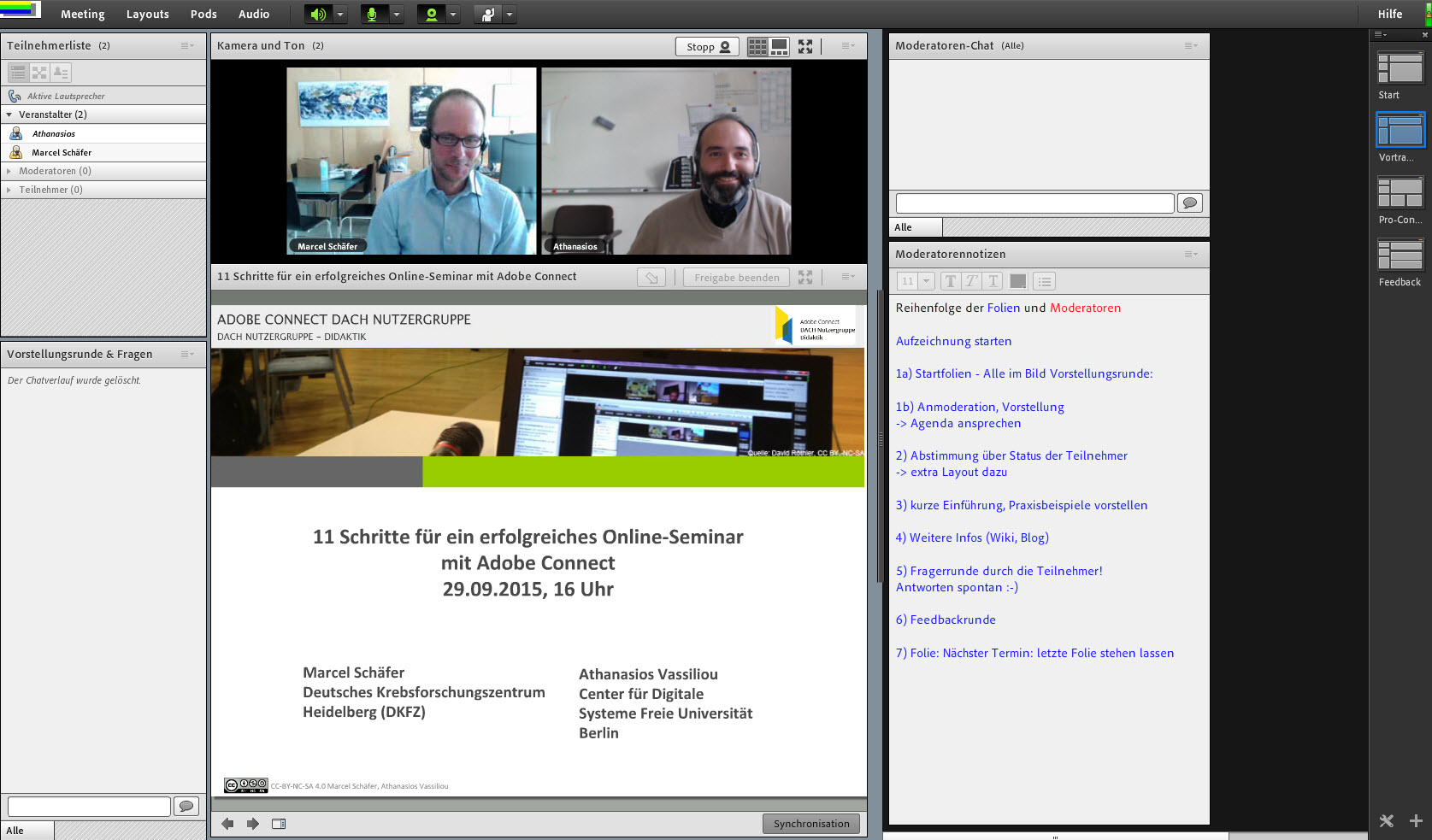Open the Layouts menu

pos(147,14)
